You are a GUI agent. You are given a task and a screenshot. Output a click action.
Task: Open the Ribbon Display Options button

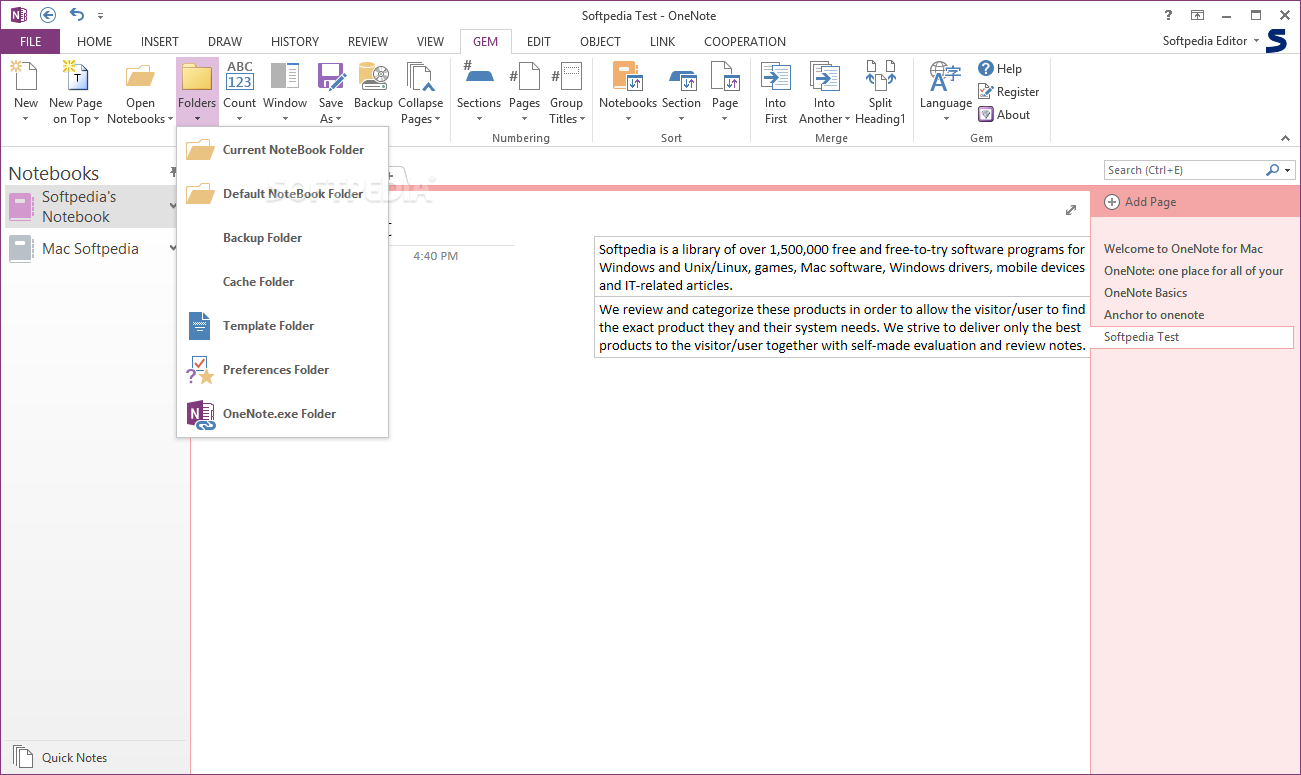1197,15
